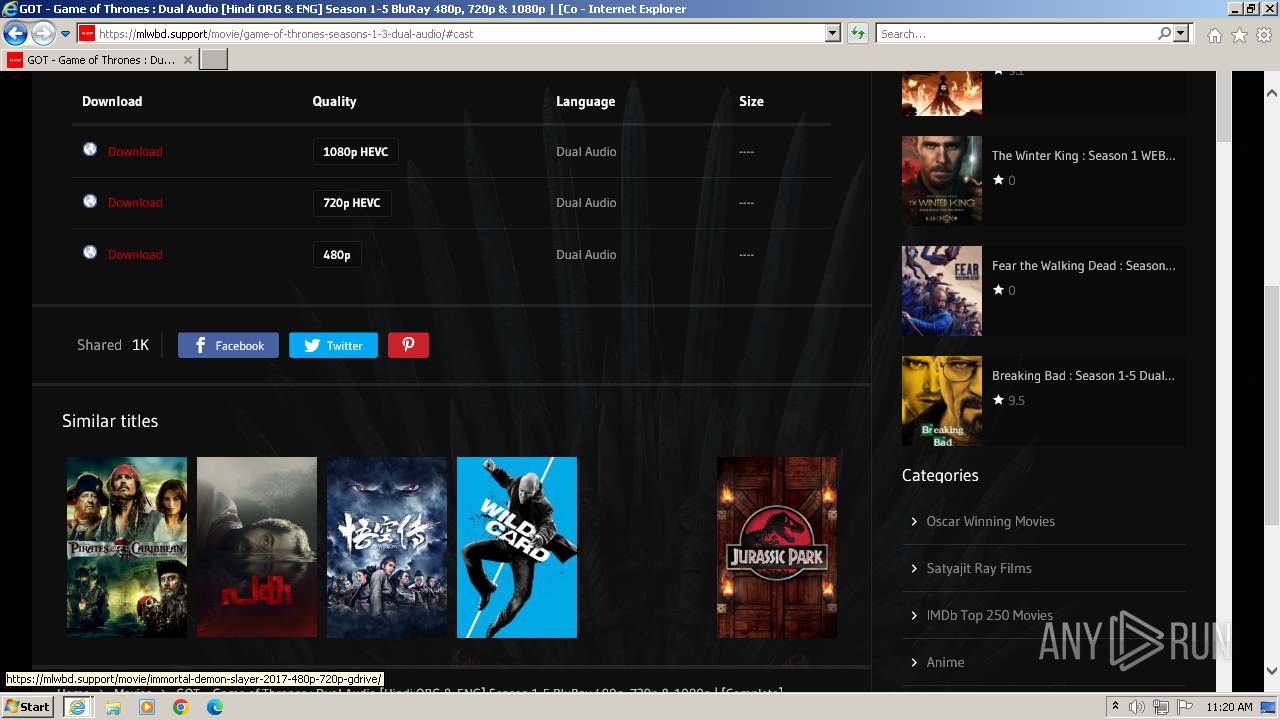The width and height of the screenshot is (1280, 720).
Task: Click the taskbar clock 11:20 AM
Action: click(1229, 707)
